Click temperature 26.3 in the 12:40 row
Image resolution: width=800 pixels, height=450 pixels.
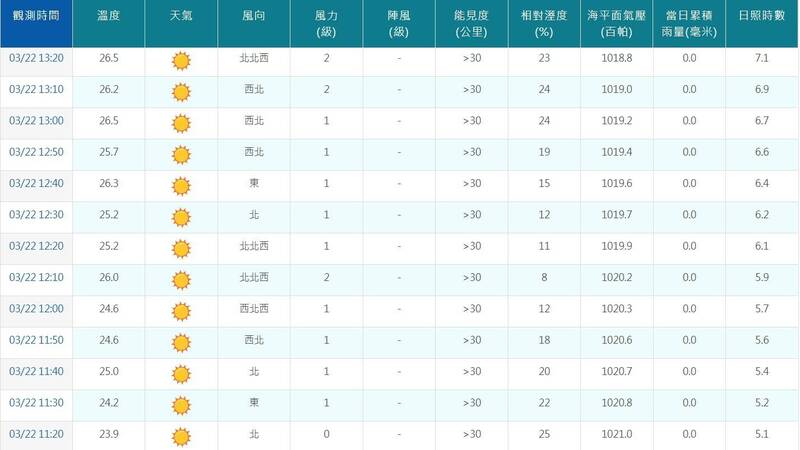click(109, 183)
